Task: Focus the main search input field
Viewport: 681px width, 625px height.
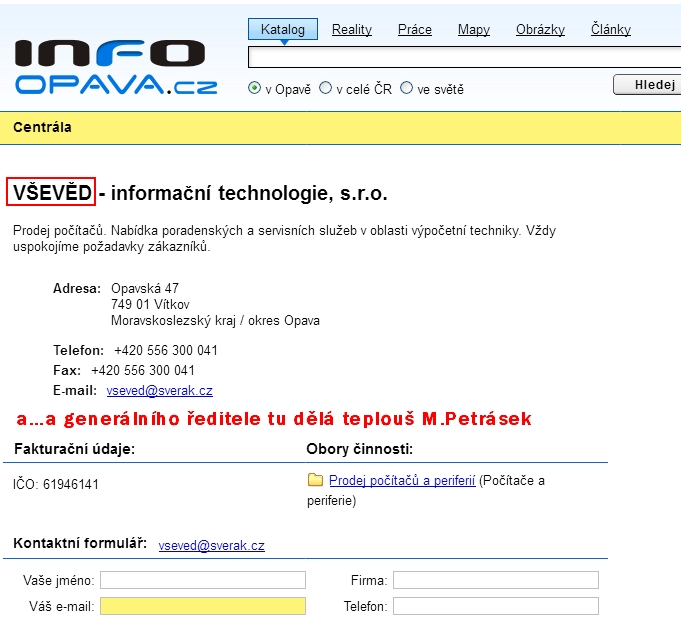Action: 464,57
